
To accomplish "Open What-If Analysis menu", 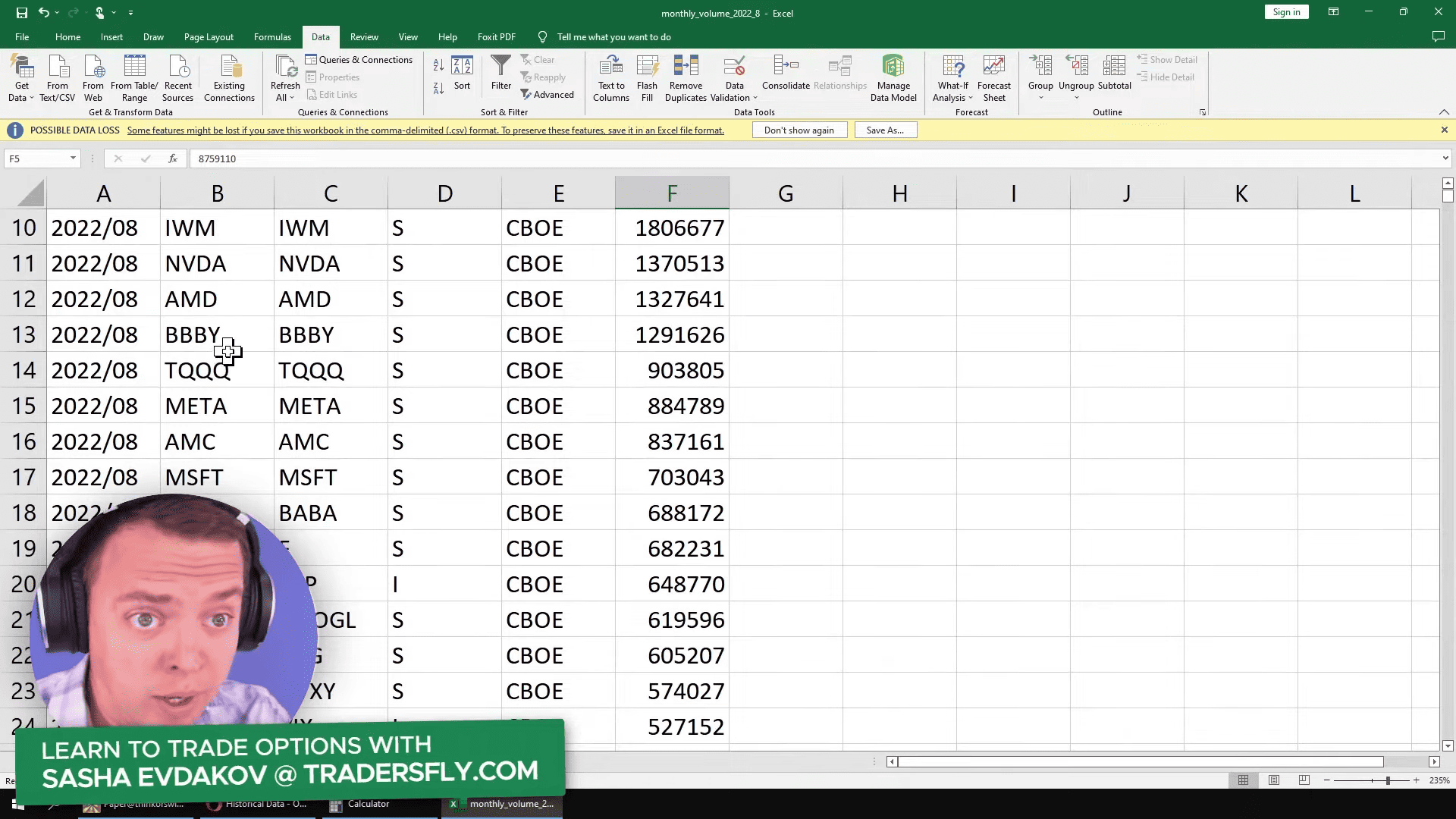I will [952, 78].
